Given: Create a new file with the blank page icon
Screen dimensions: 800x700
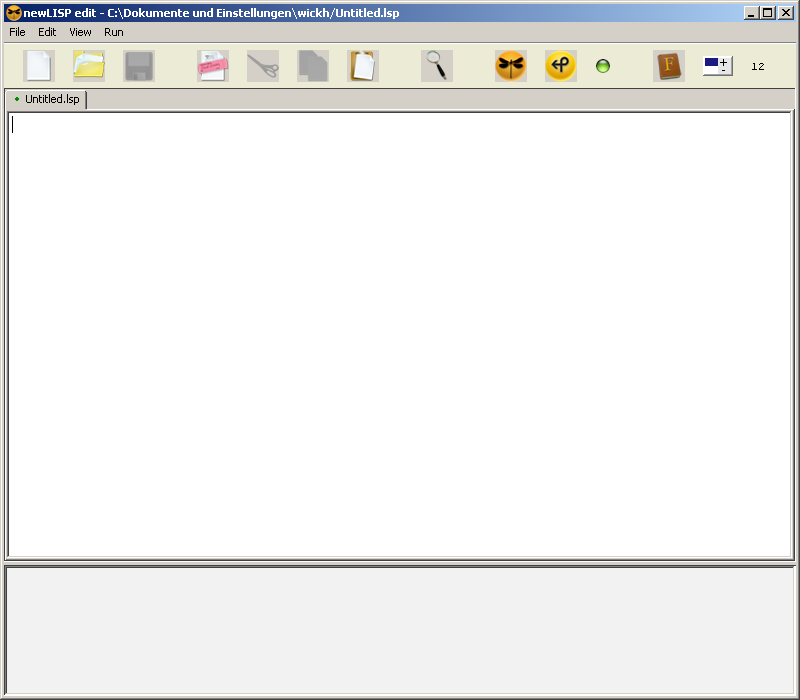Looking at the screenshot, I should coord(39,66).
